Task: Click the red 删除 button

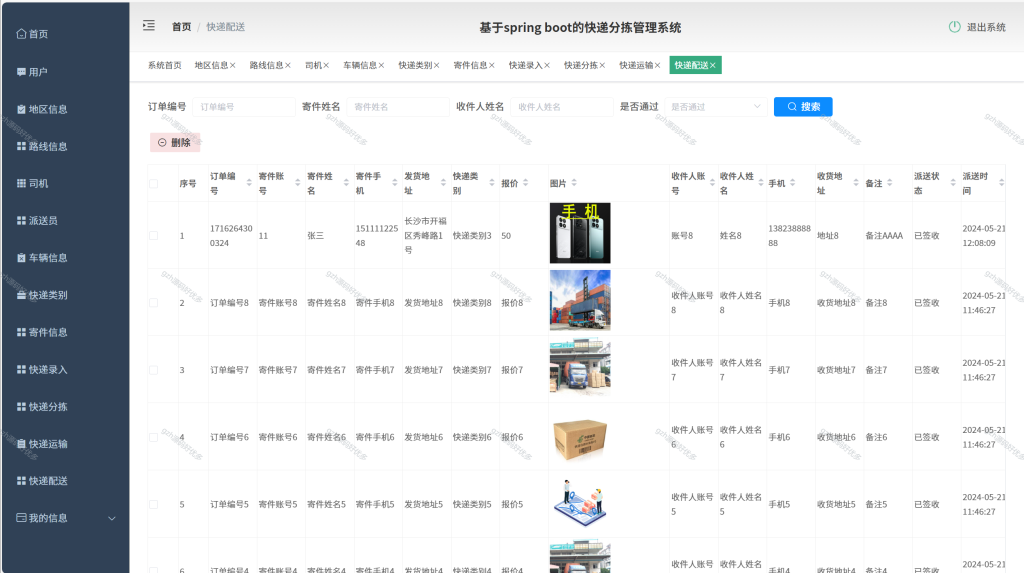Action: 175,142
